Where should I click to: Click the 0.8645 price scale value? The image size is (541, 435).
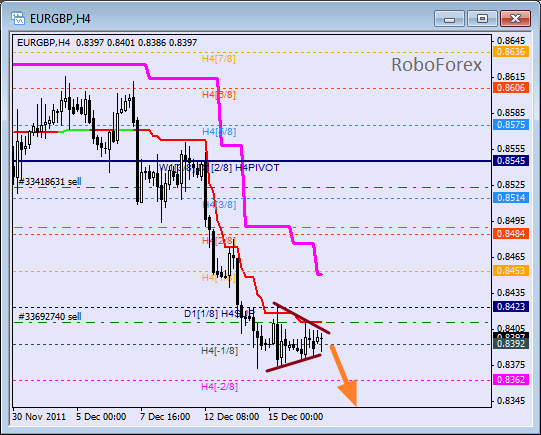[x=511, y=41]
